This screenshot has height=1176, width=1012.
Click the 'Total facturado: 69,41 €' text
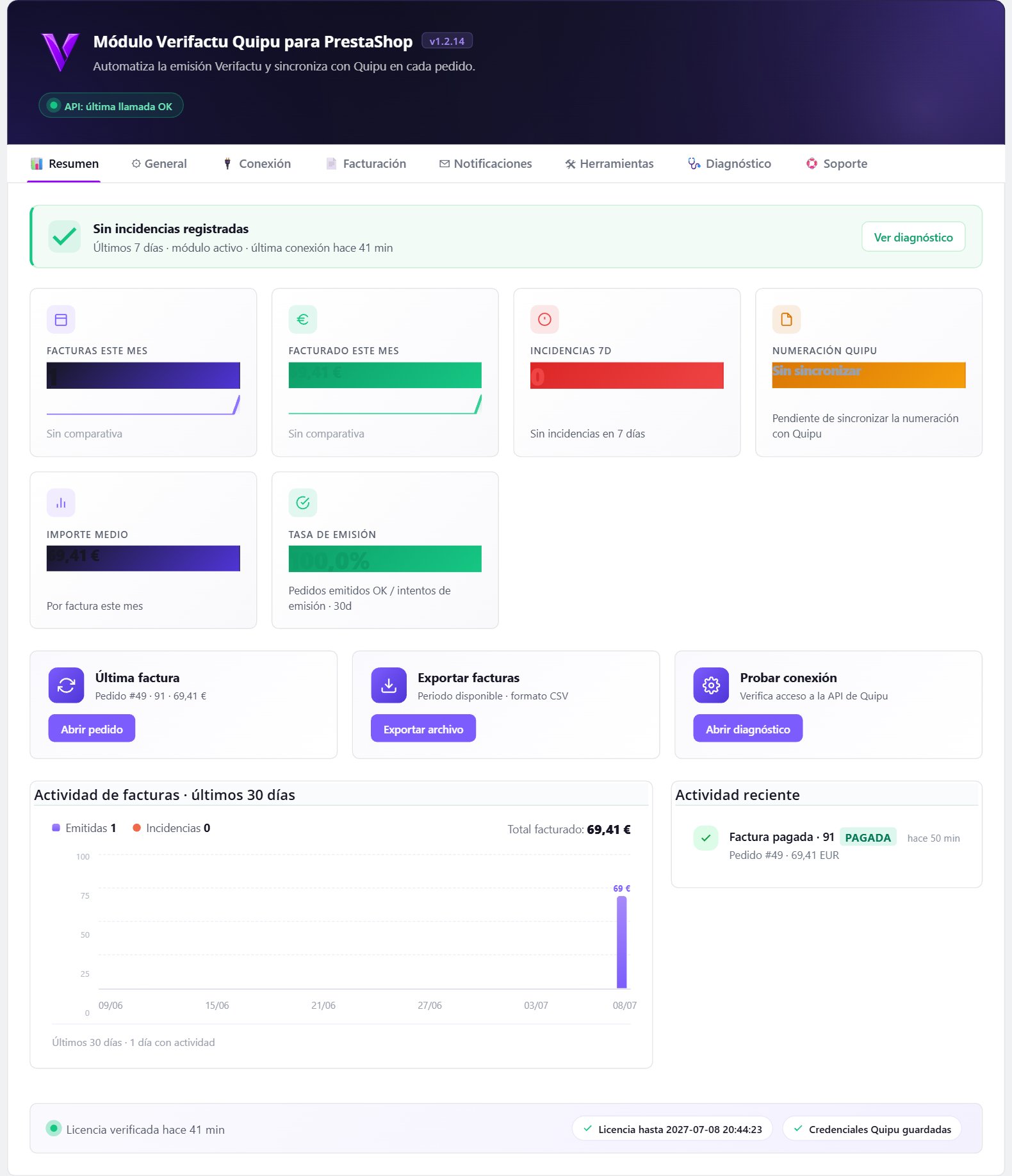click(x=569, y=829)
